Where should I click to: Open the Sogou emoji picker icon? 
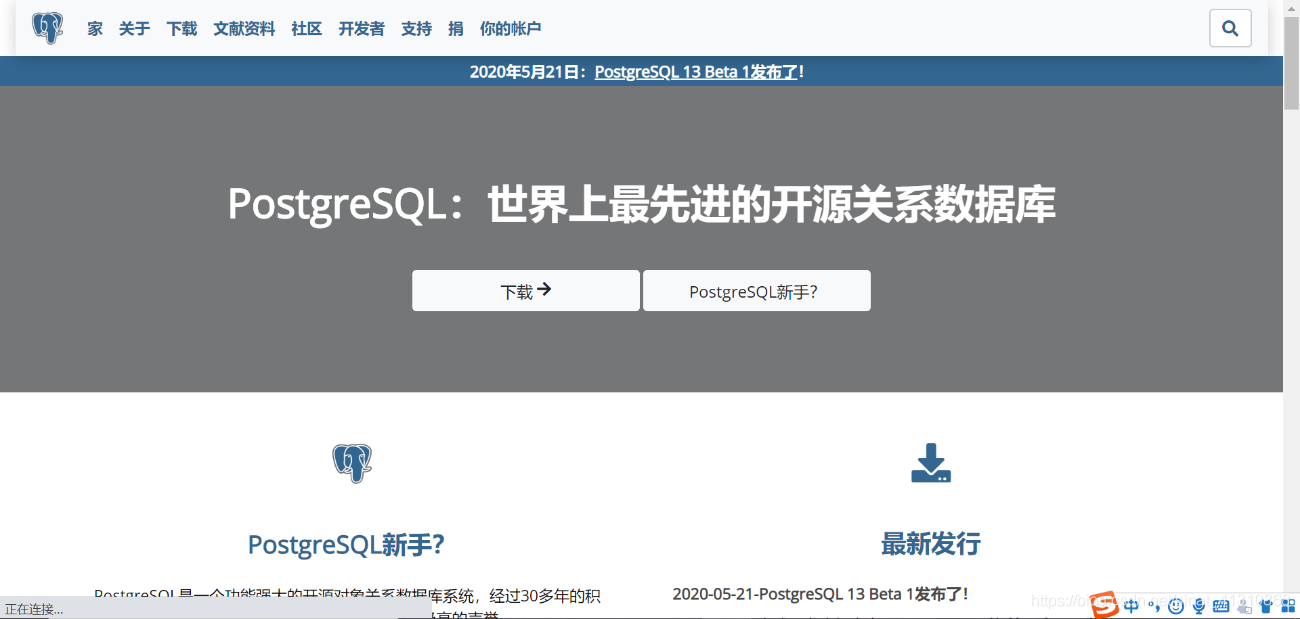point(1175,605)
